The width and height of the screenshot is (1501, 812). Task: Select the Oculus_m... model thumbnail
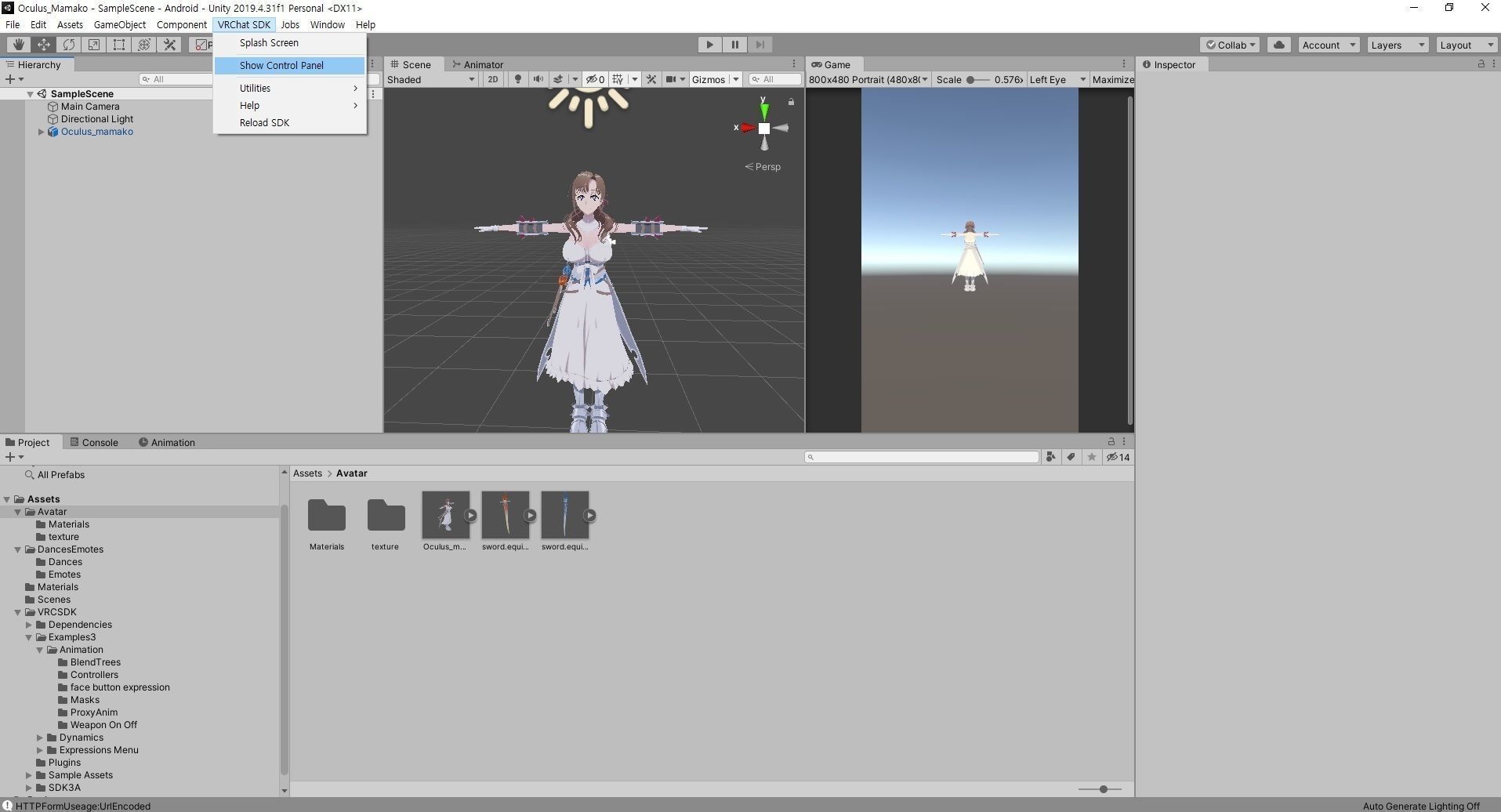pyautogui.click(x=445, y=515)
